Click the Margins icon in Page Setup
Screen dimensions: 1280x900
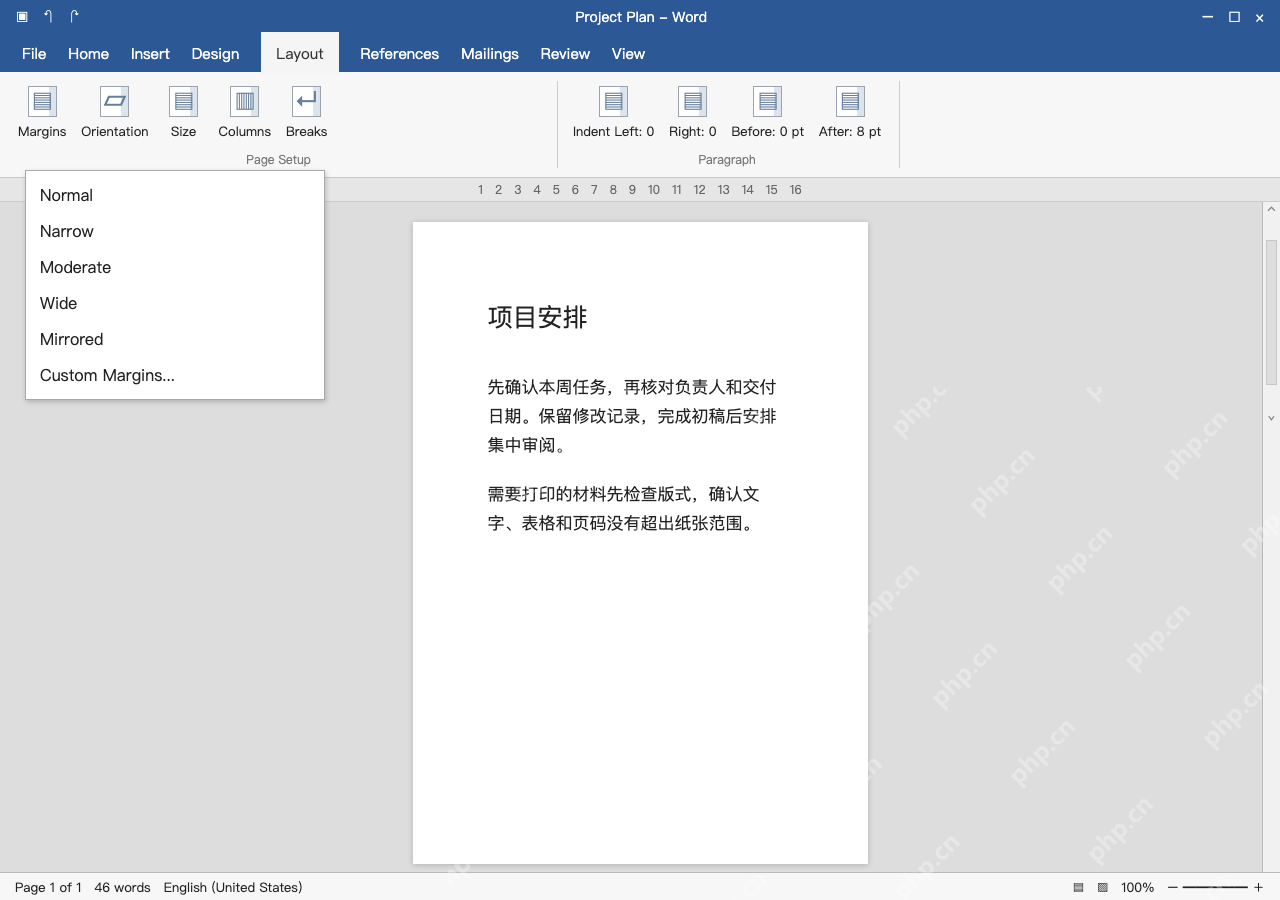coord(42,102)
